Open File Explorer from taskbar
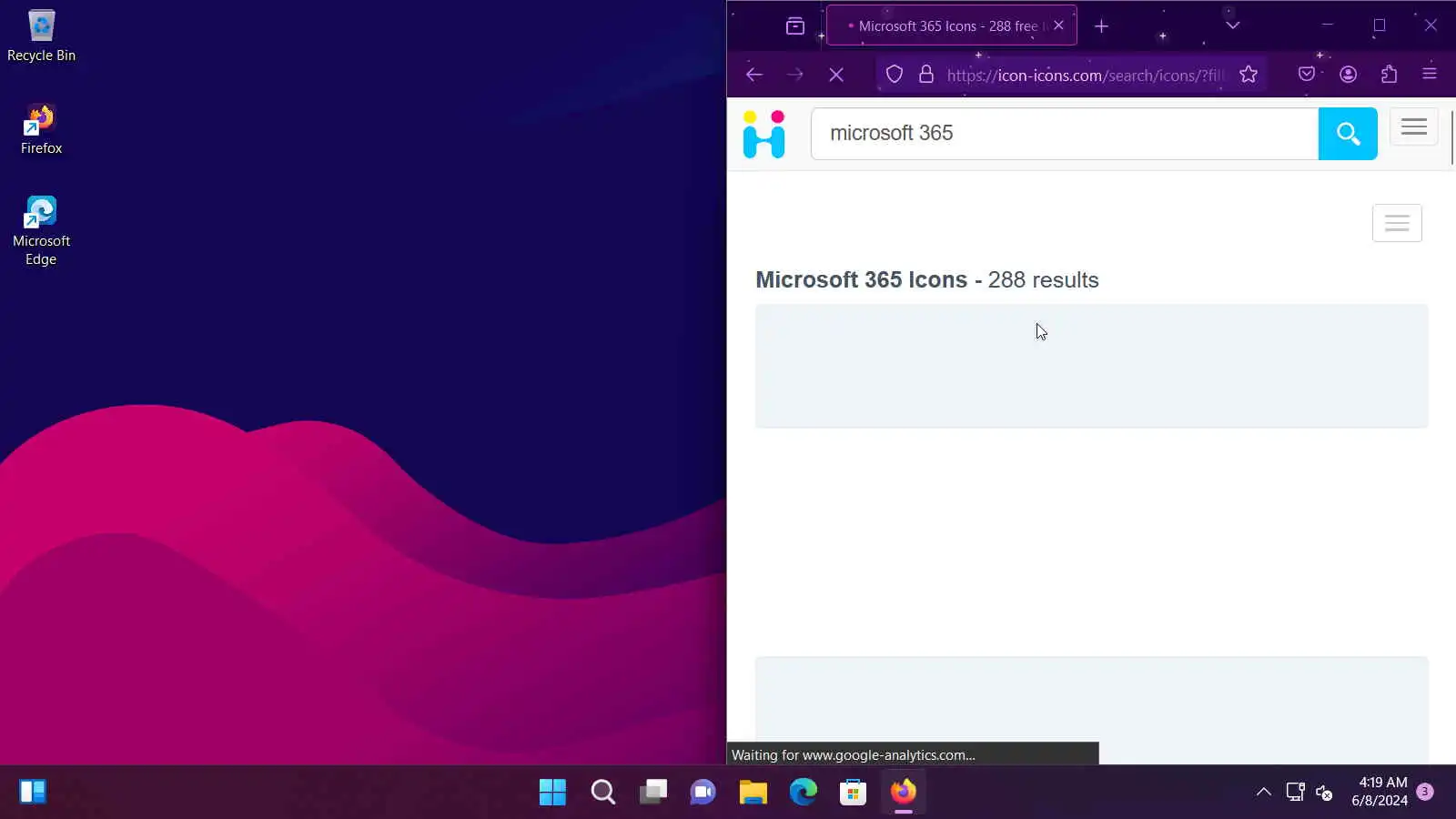The image size is (1456, 819). [753, 792]
